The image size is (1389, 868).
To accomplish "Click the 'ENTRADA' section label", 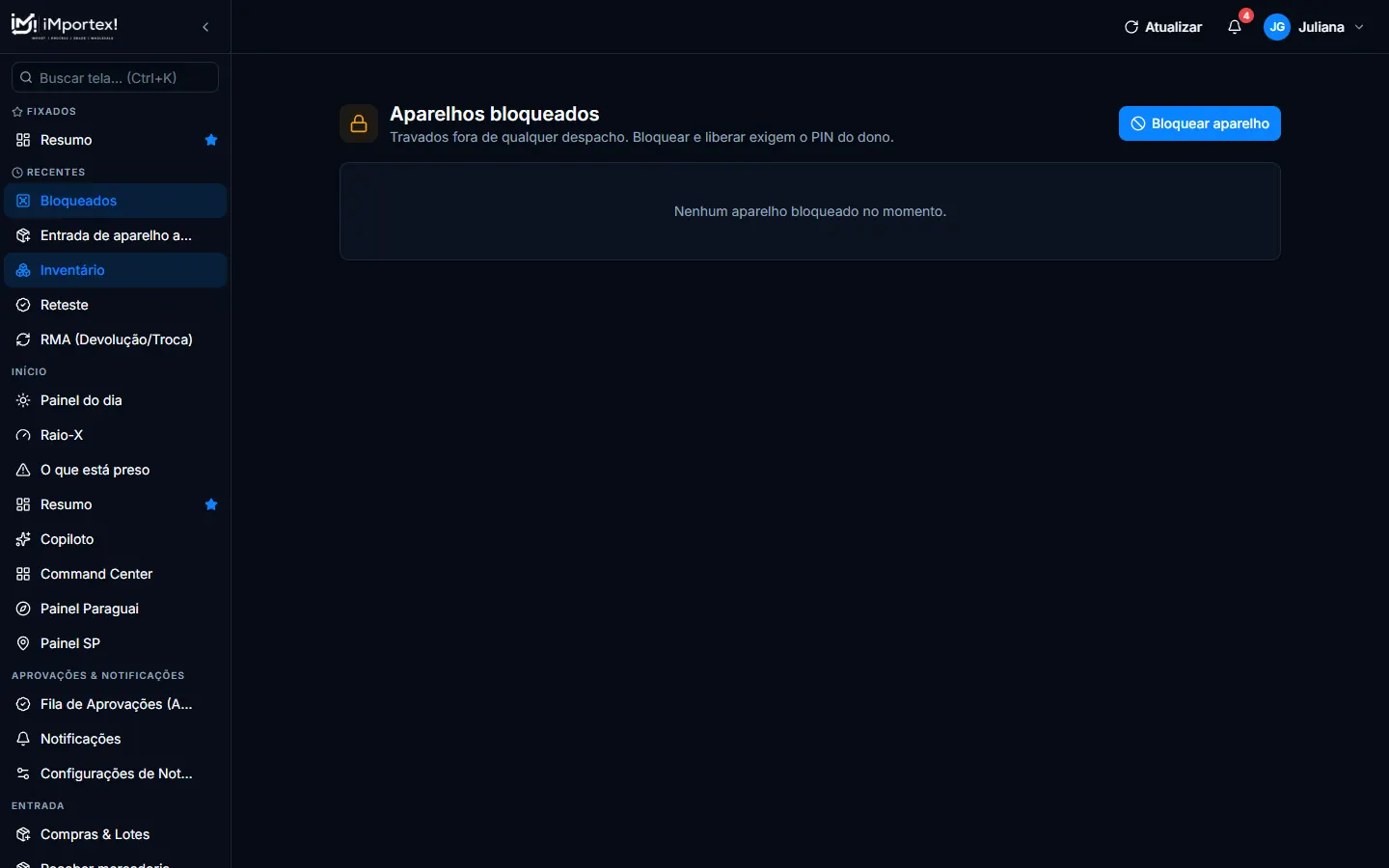I will 38,805.
